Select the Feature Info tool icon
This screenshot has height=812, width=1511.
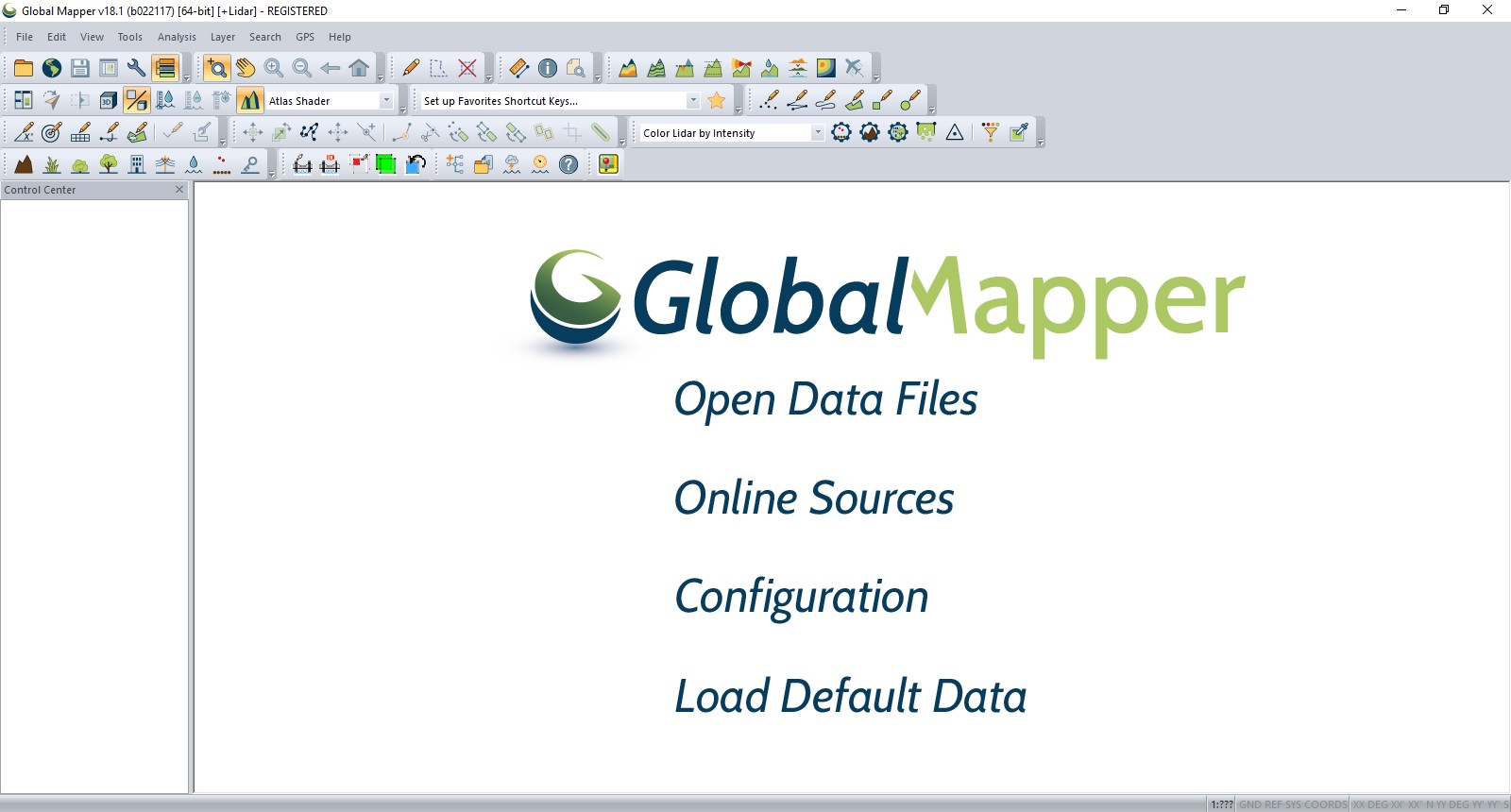point(548,68)
